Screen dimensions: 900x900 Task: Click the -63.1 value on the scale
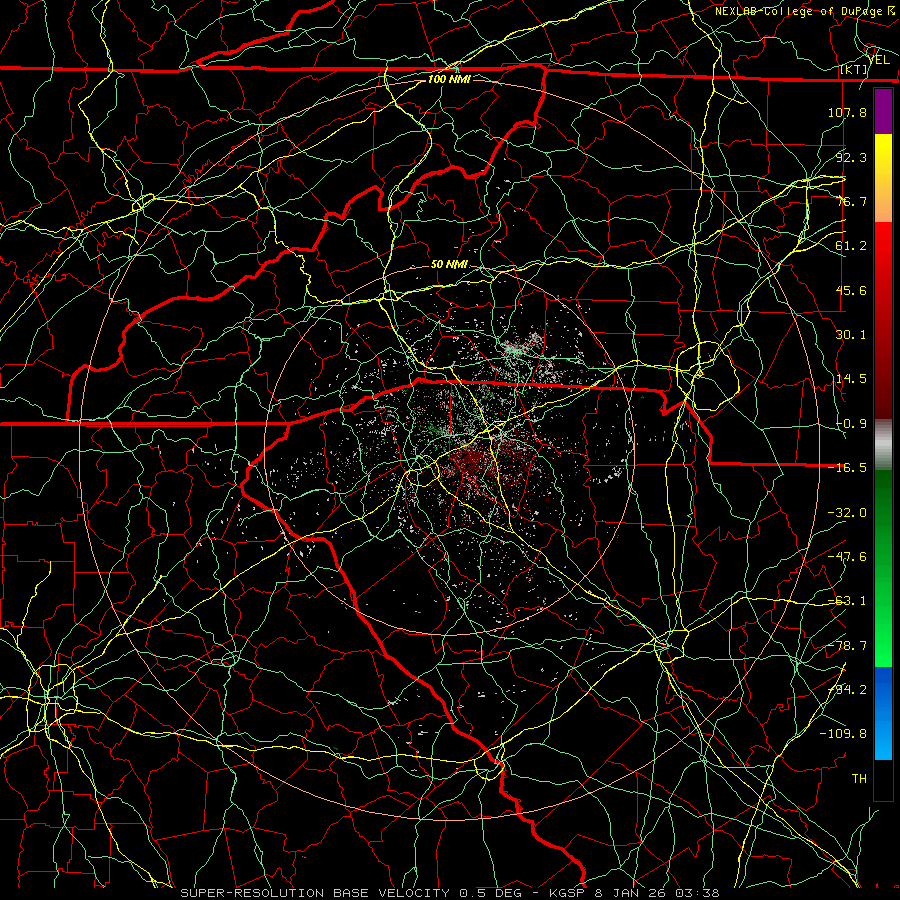click(847, 601)
